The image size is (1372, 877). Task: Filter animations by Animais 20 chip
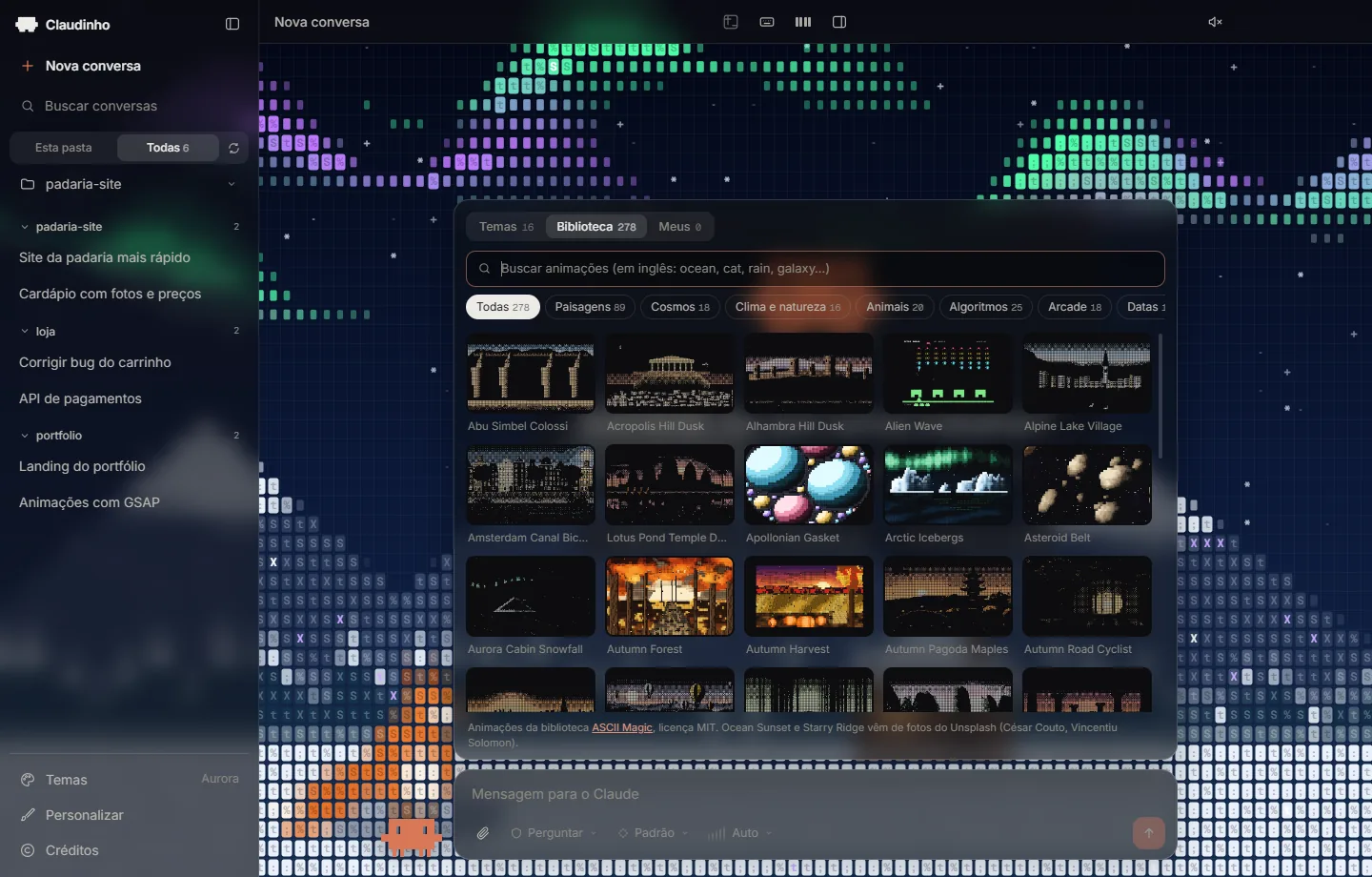point(895,307)
